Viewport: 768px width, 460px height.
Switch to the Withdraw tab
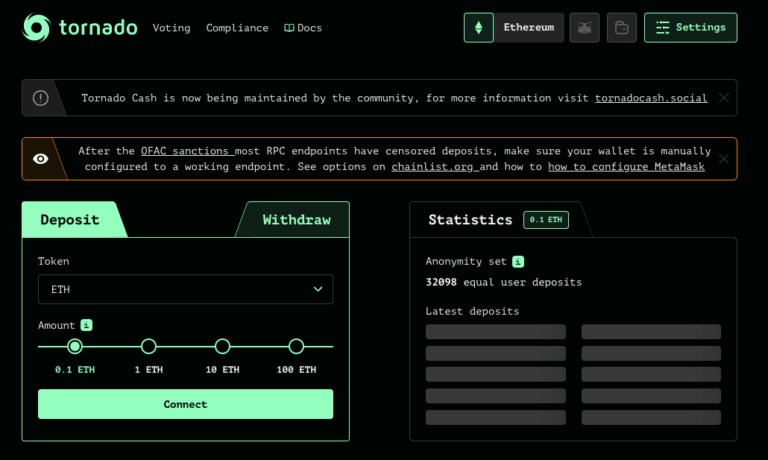click(296, 219)
